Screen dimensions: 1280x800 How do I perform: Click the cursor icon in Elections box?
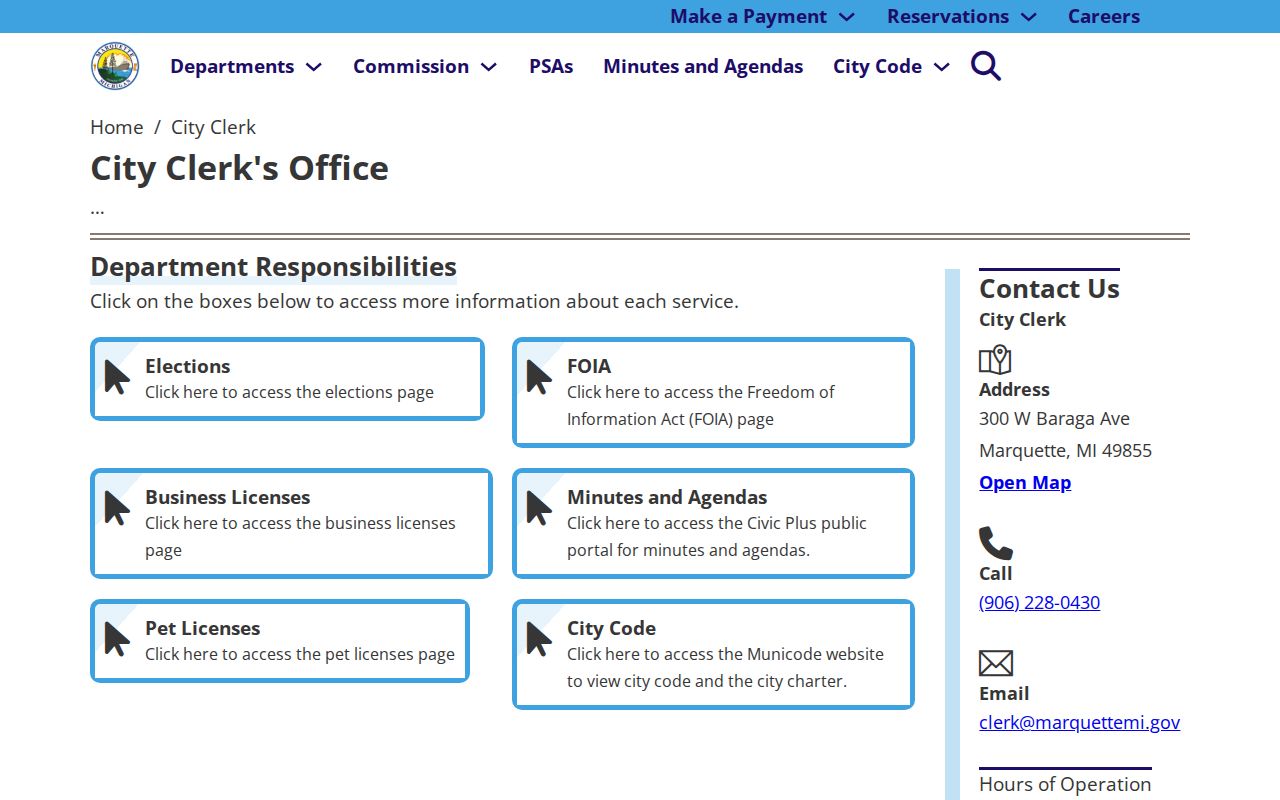117,377
